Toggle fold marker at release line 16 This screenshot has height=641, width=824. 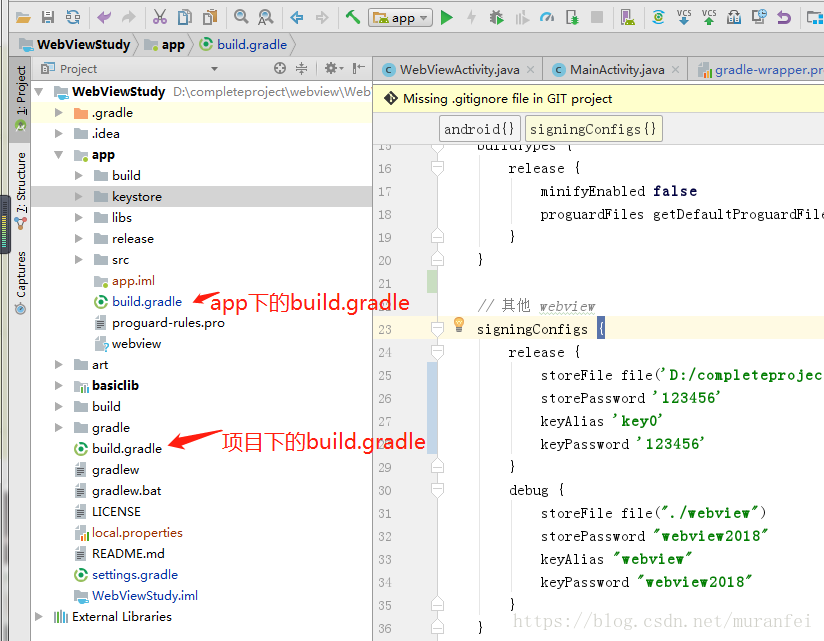pos(437,169)
